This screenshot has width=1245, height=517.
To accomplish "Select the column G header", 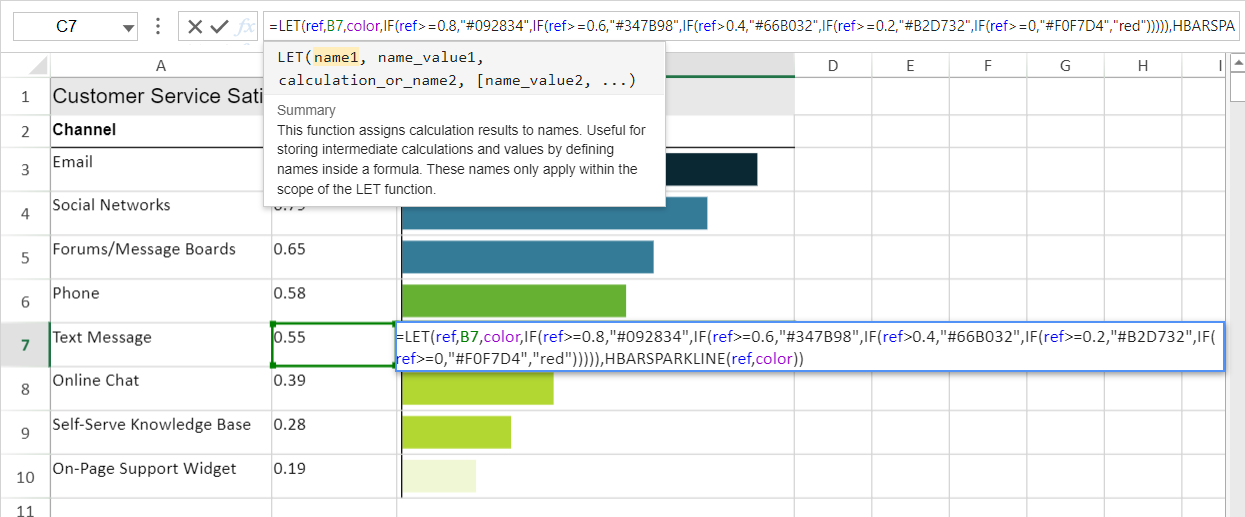I will click(1065, 66).
